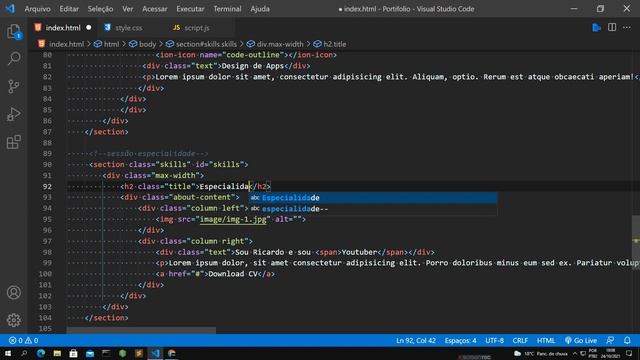Change language mode HTML in status bar
Screen dimensions: 640x360
point(546,340)
